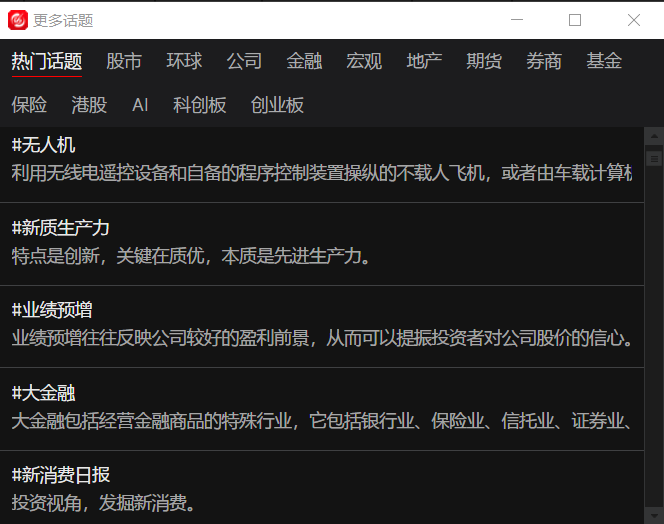Open the #新质生产力 topic
This screenshot has height=524, width=664.
pos(61,228)
